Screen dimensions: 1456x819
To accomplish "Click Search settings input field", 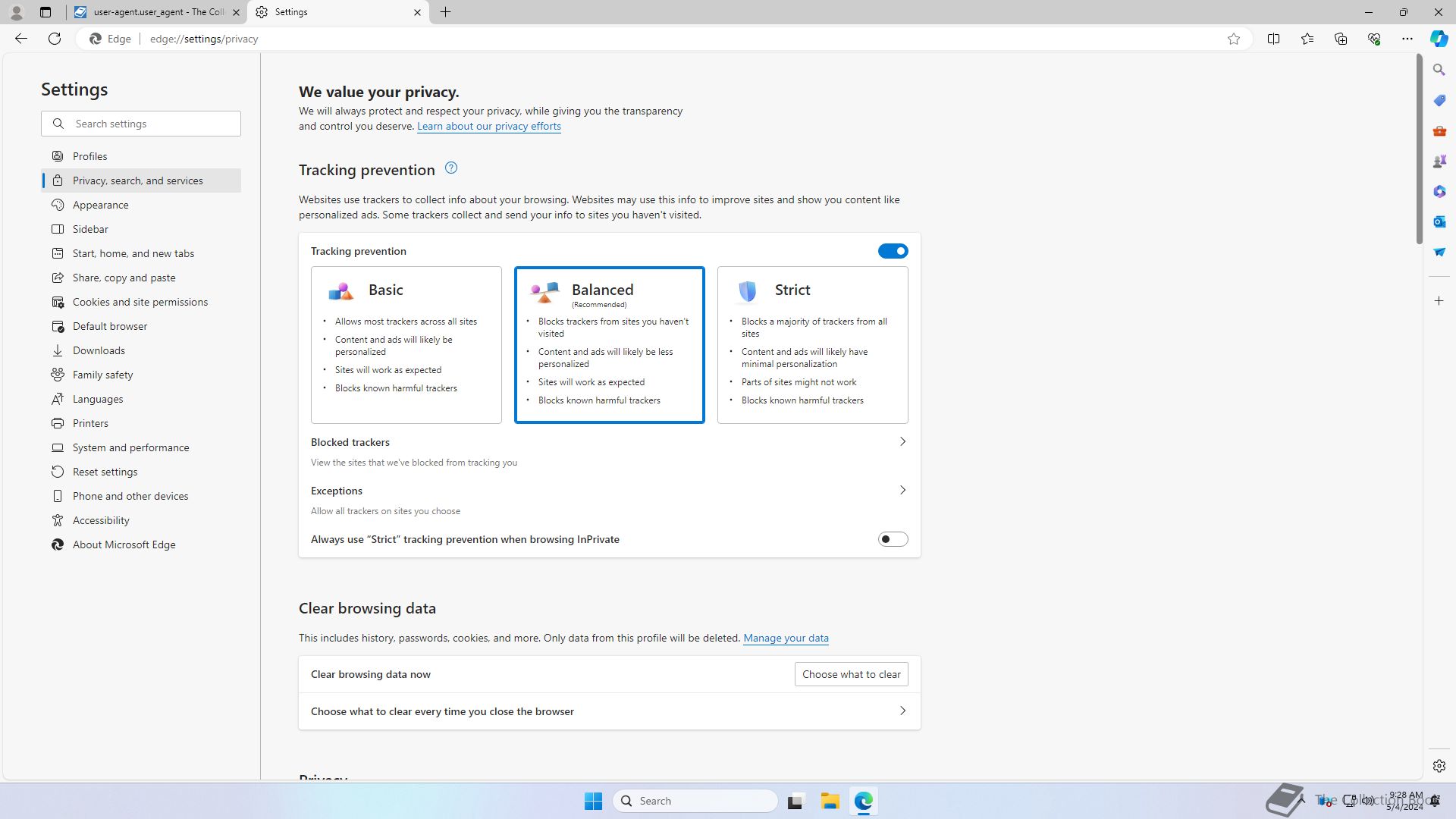I will [x=152, y=124].
